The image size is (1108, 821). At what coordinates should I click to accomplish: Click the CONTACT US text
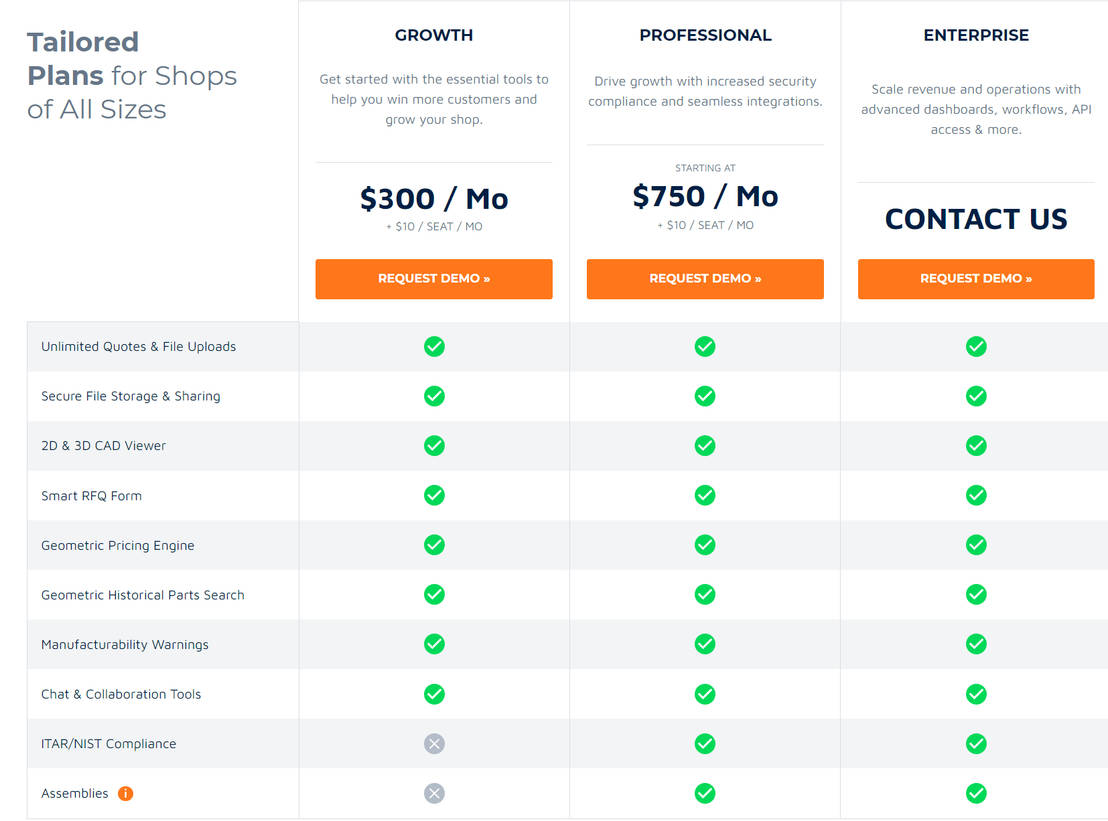tap(976, 218)
